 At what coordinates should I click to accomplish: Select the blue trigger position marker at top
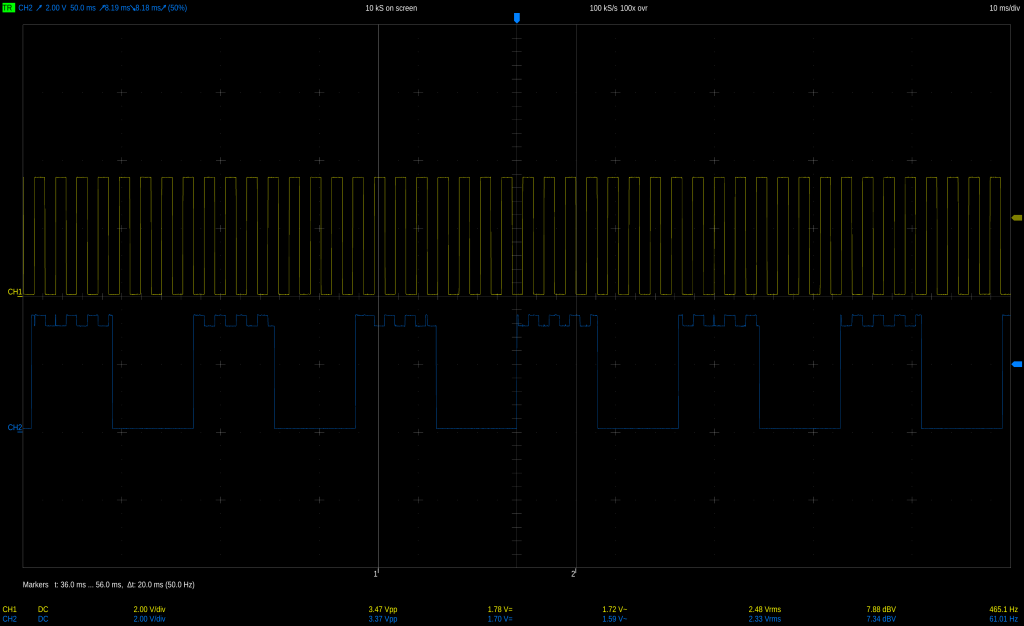click(517, 18)
